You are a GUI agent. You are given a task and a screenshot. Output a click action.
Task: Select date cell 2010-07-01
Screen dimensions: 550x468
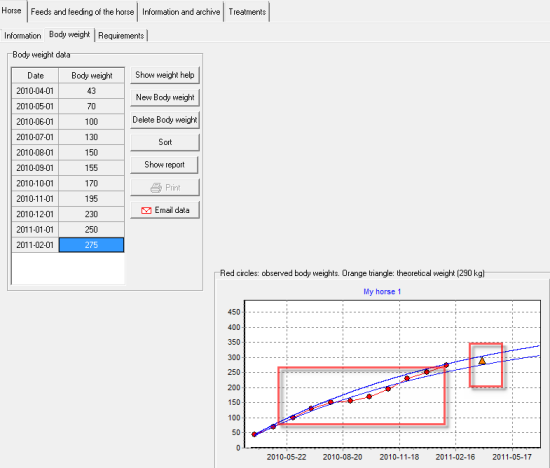click(x=35, y=137)
